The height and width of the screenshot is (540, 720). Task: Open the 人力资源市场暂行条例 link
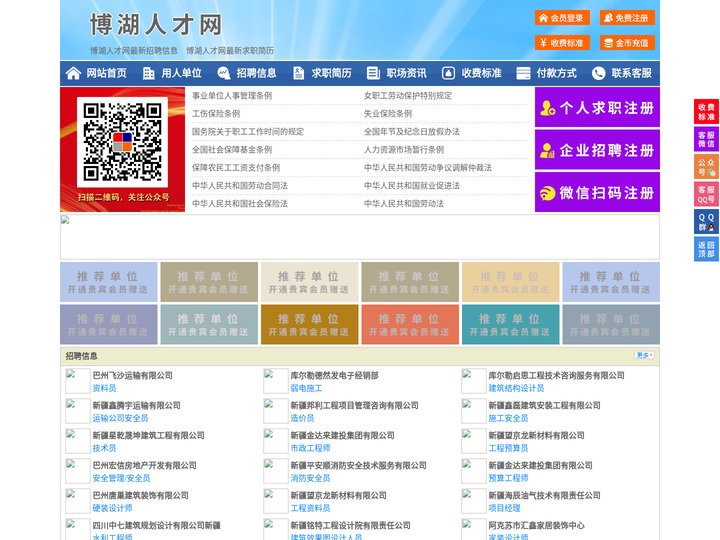404,150
